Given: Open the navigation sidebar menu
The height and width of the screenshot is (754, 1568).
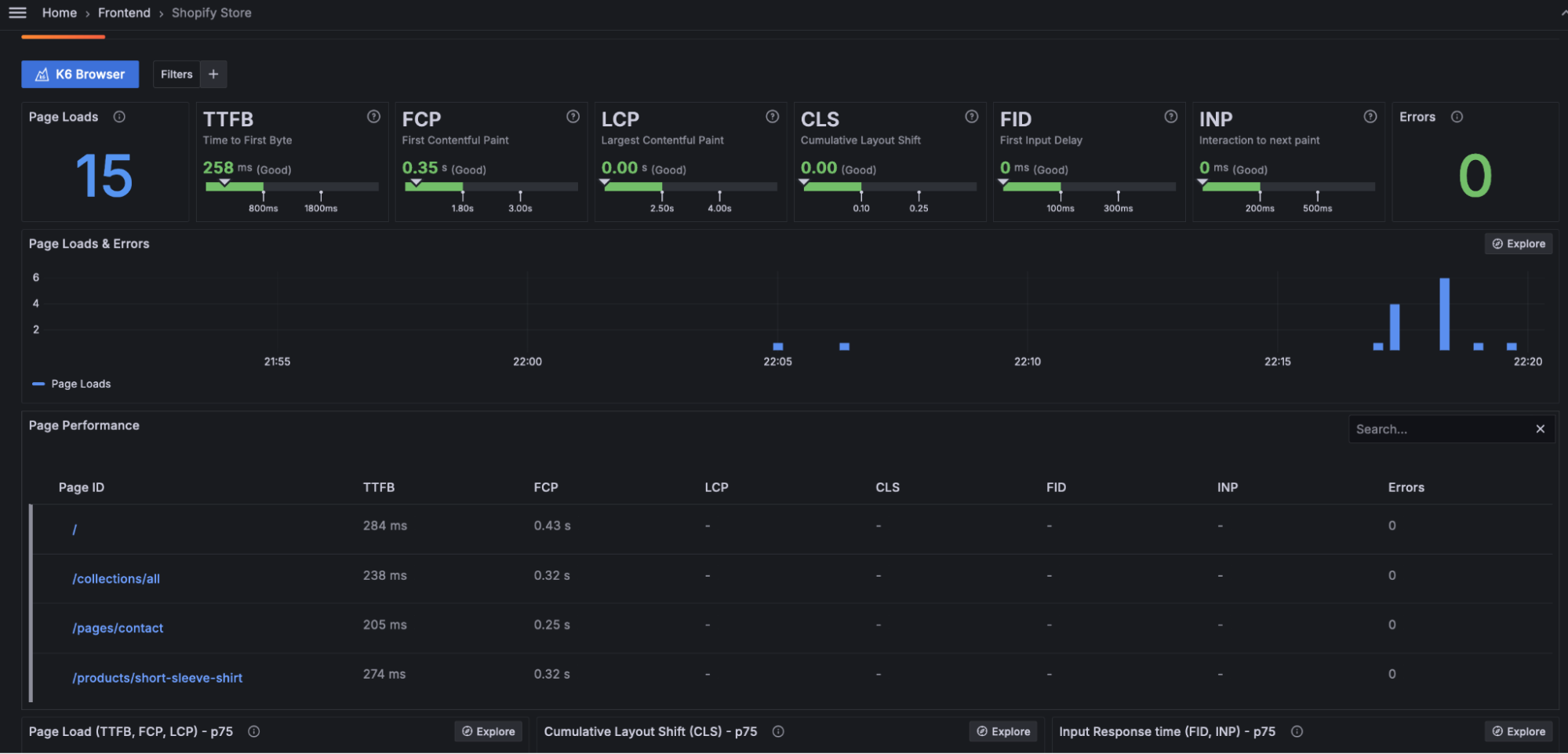Looking at the screenshot, I should pyautogui.click(x=17, y=13).
